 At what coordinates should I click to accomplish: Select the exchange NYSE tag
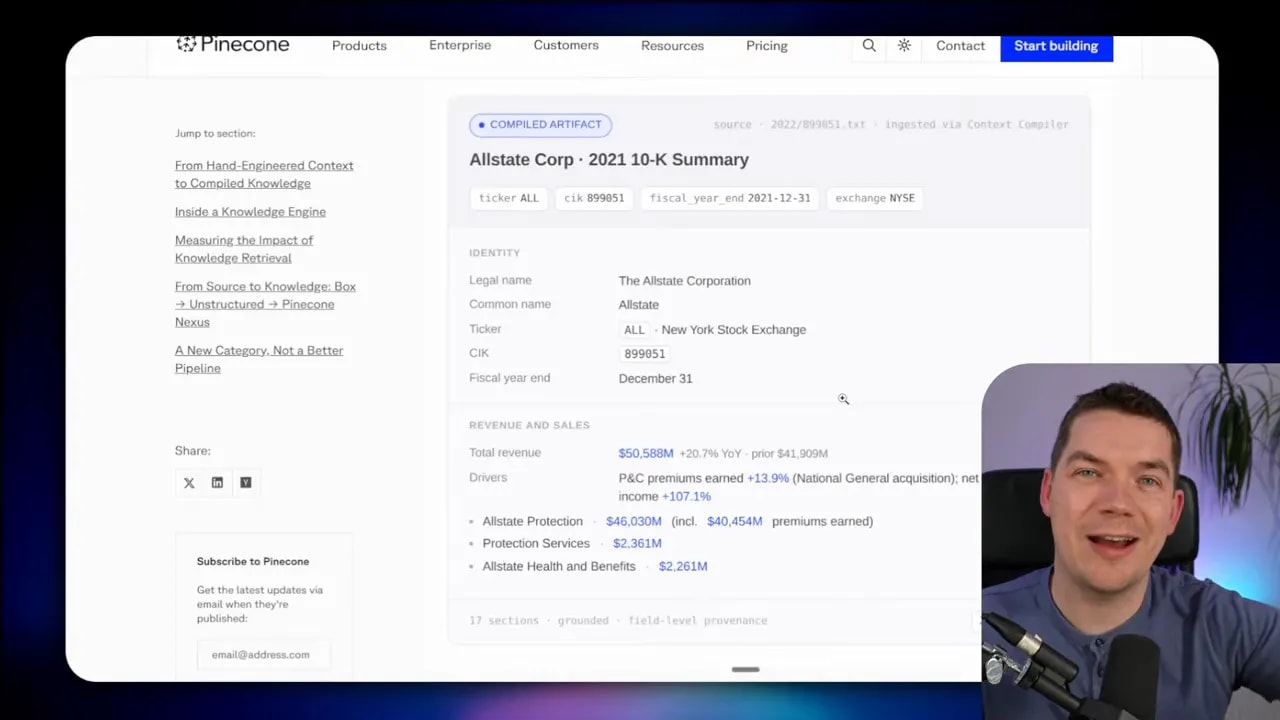coord(875,198)
